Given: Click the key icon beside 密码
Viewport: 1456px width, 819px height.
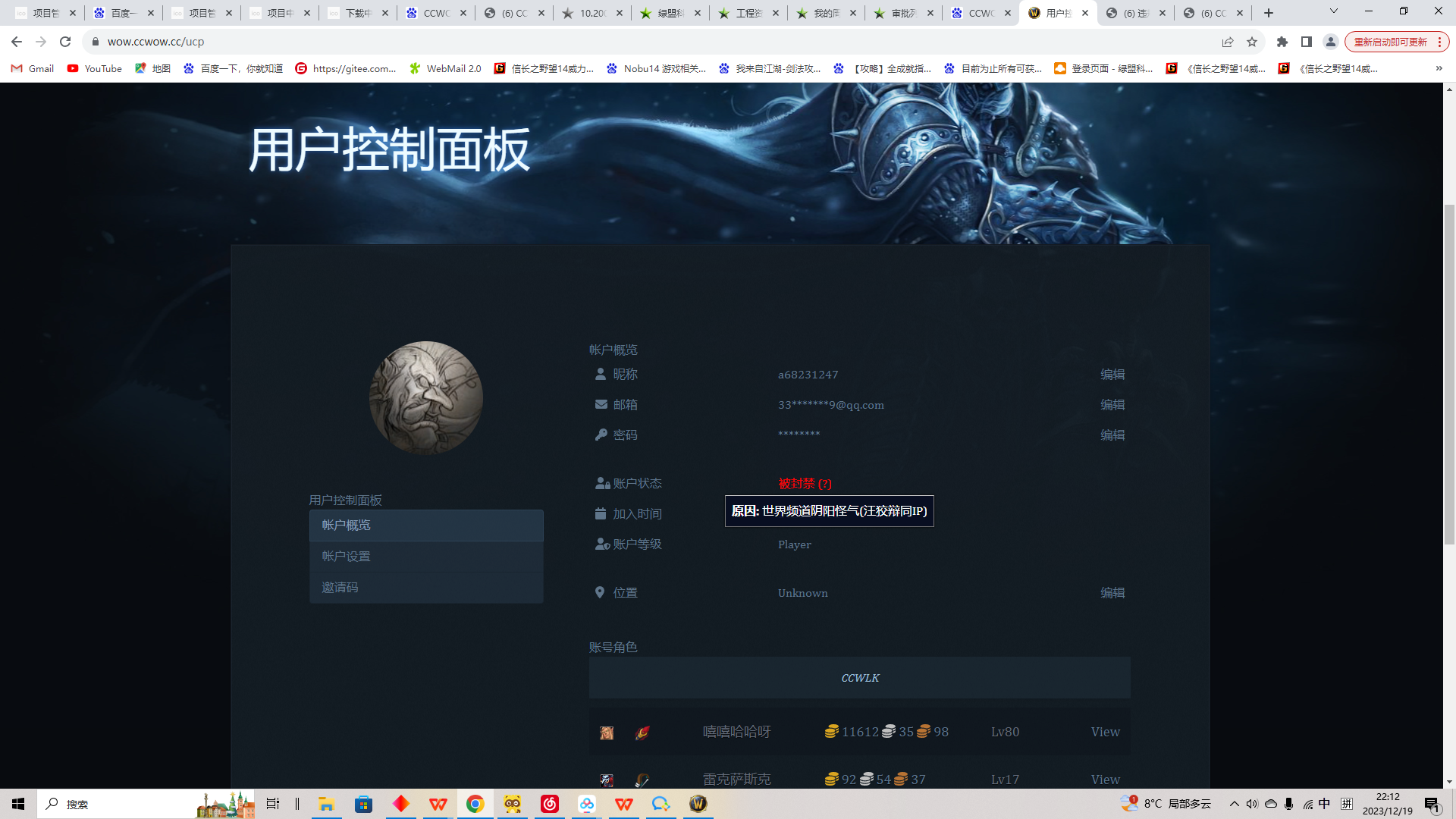Looking at the screenshot, I should (x=600, y=435).
